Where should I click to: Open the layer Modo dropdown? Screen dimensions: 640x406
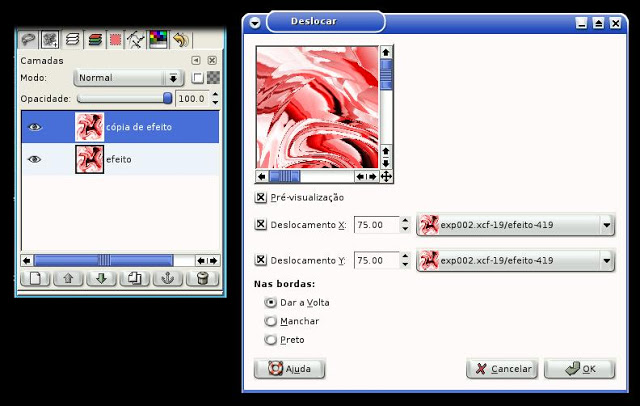pyautogui.click(x=131, y=77)
